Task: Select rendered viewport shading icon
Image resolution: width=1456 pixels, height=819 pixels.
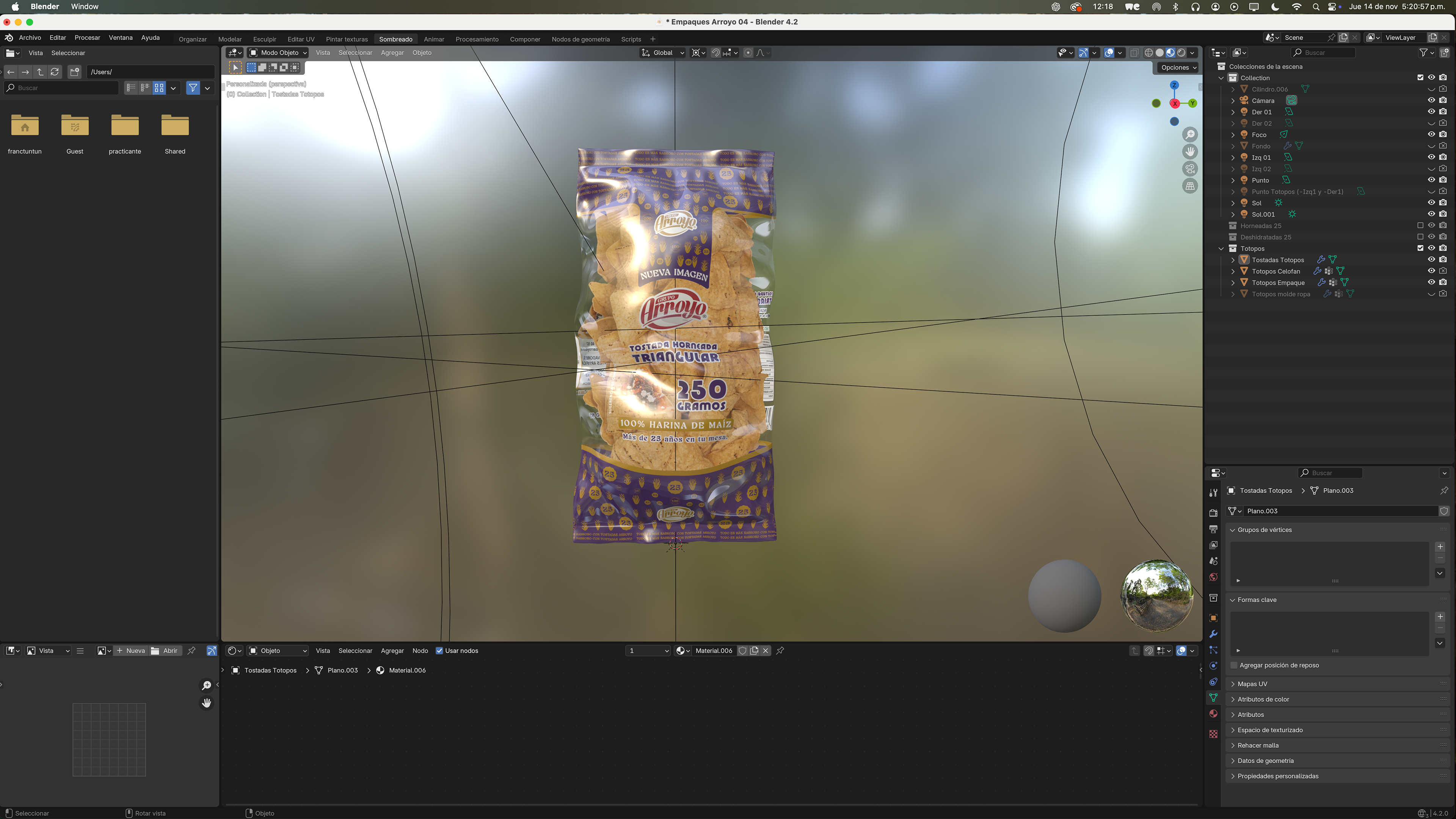Action: click(1181, 53)
